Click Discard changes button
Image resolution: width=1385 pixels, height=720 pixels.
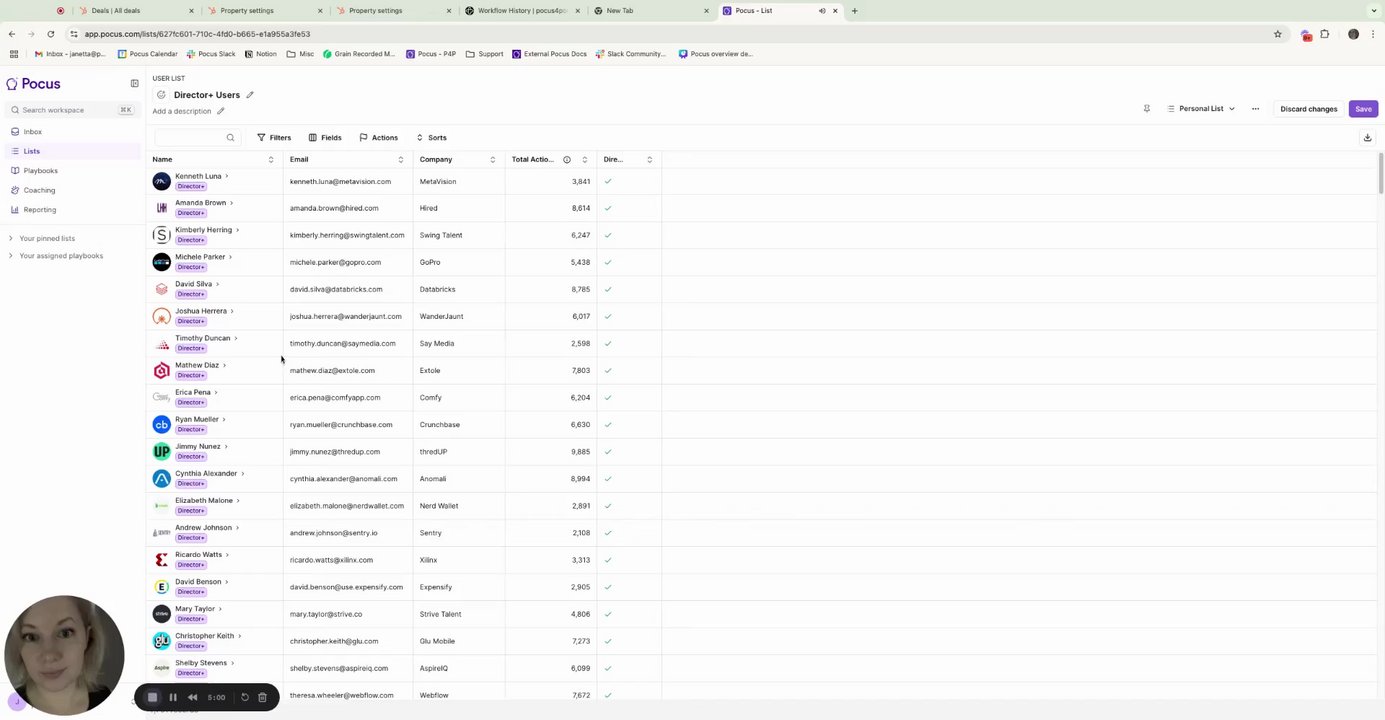point(1308,109)
